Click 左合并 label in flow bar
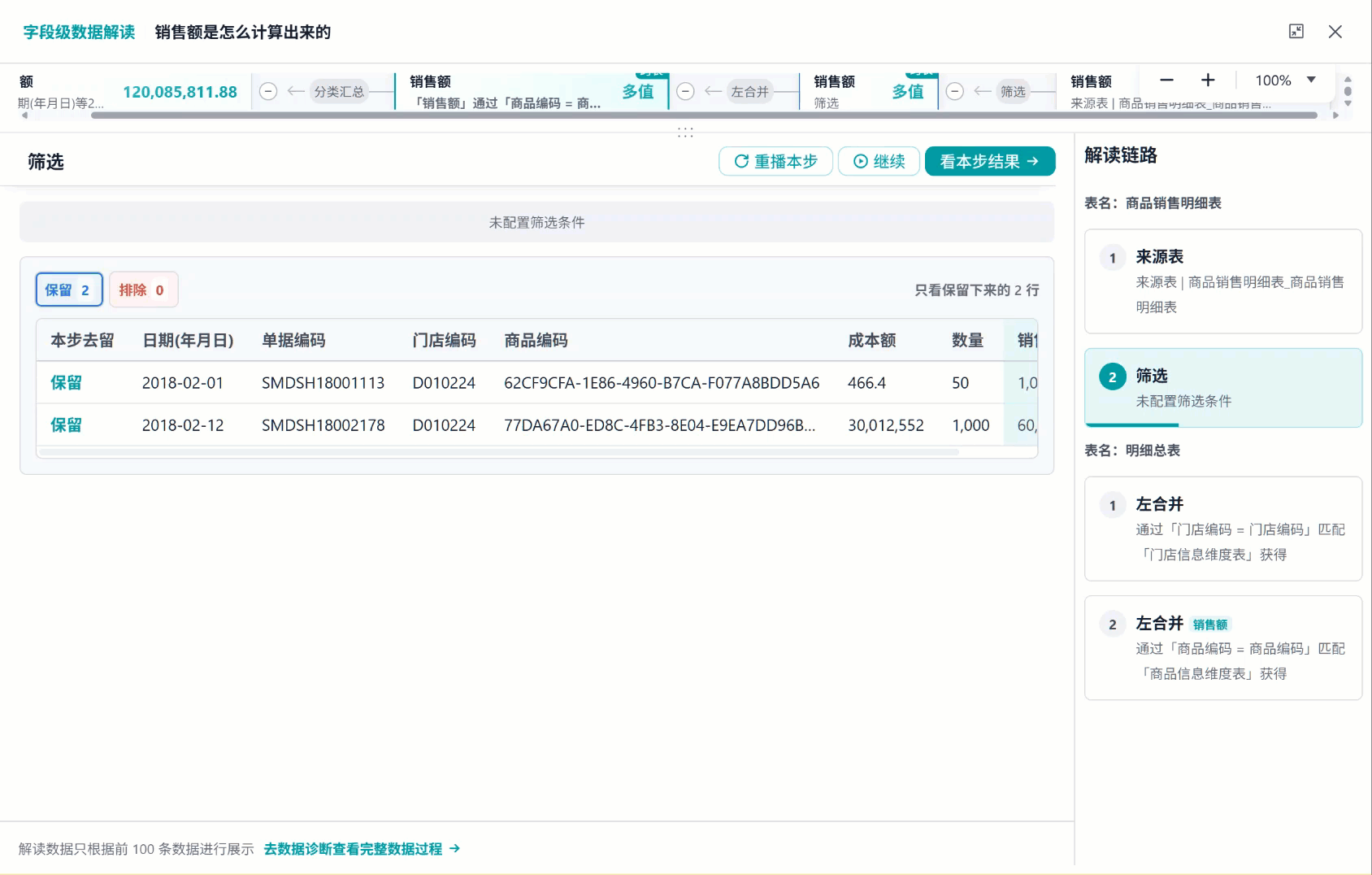Image resolution: width=1372 pixels, height=875 pixels. click(x=749, y=92)
